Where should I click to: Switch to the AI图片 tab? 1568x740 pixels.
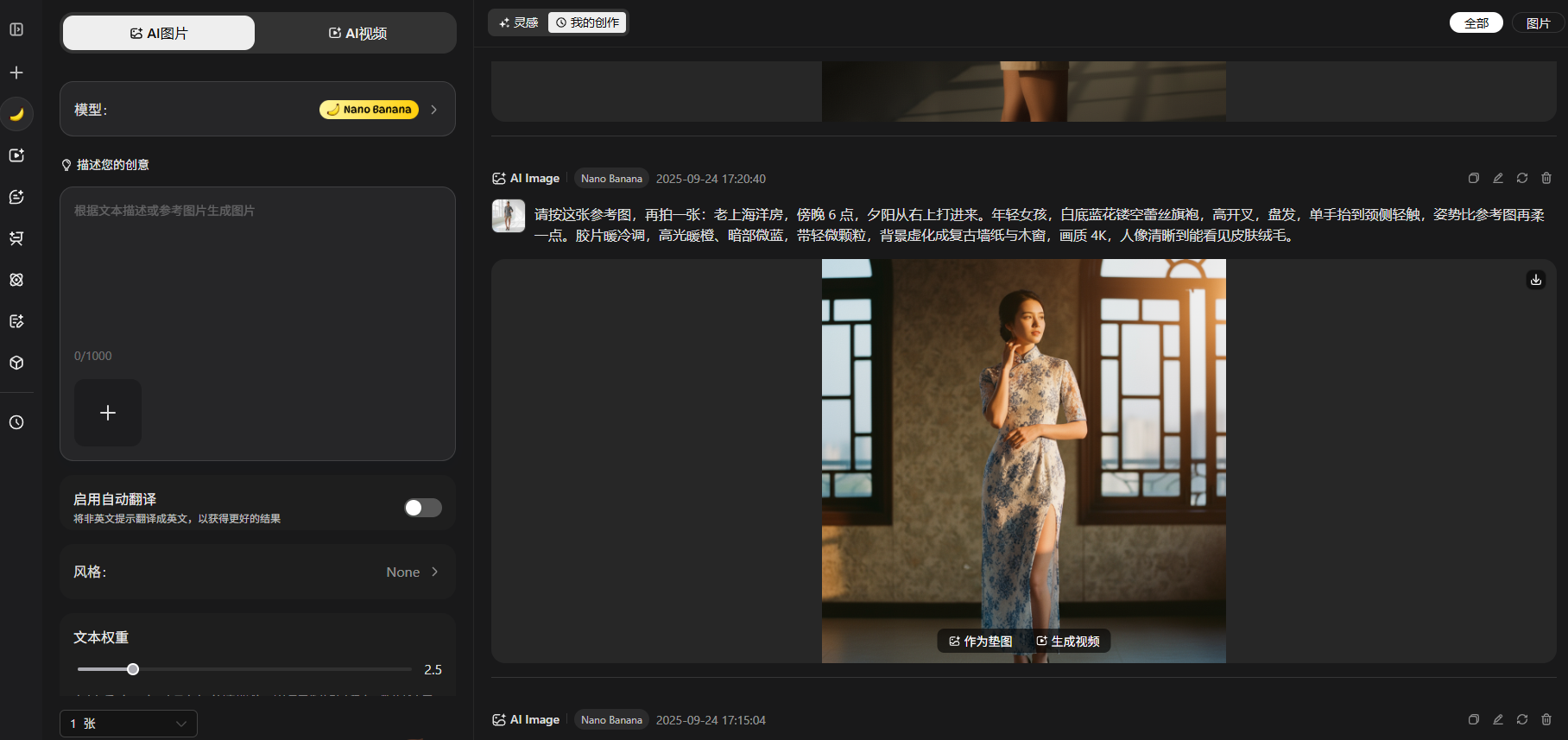pos(159,33)
